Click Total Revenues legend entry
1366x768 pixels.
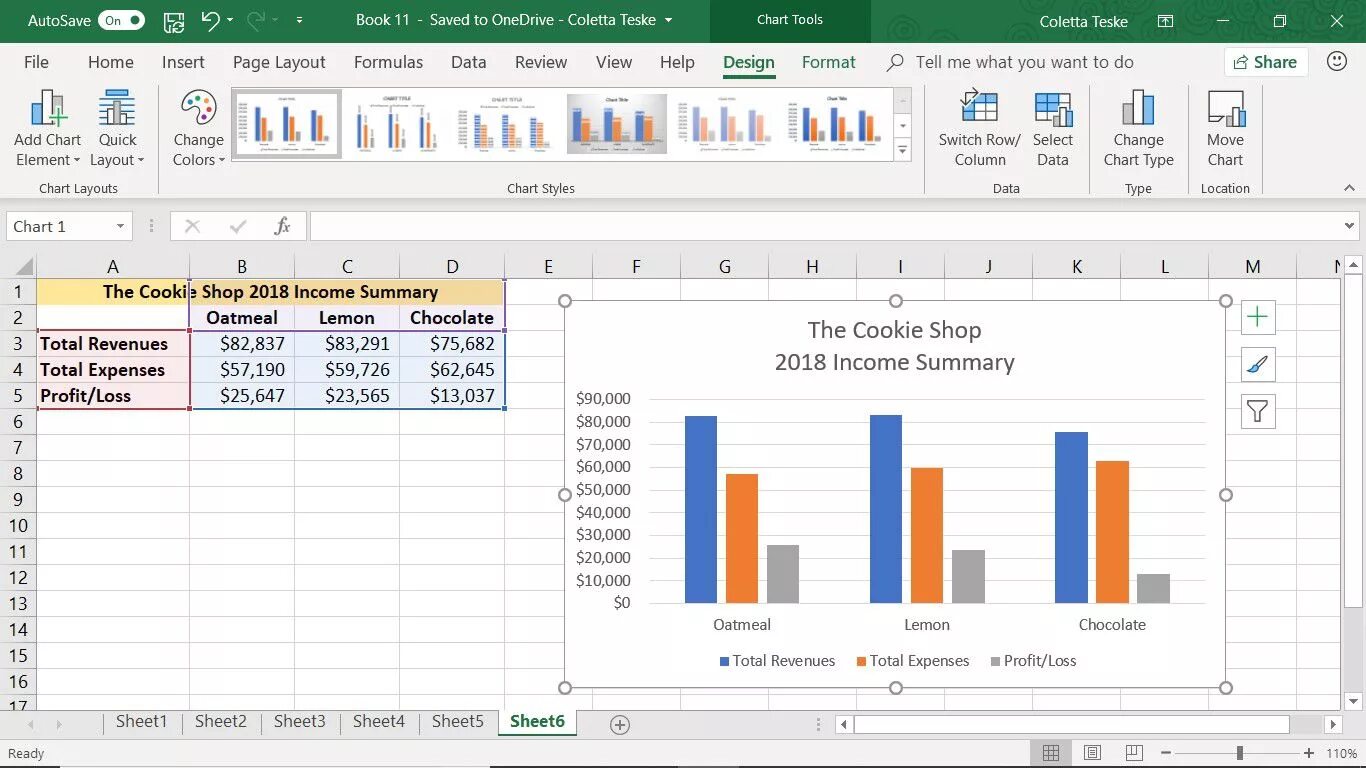pyautogui.click(x=777, y=661)
